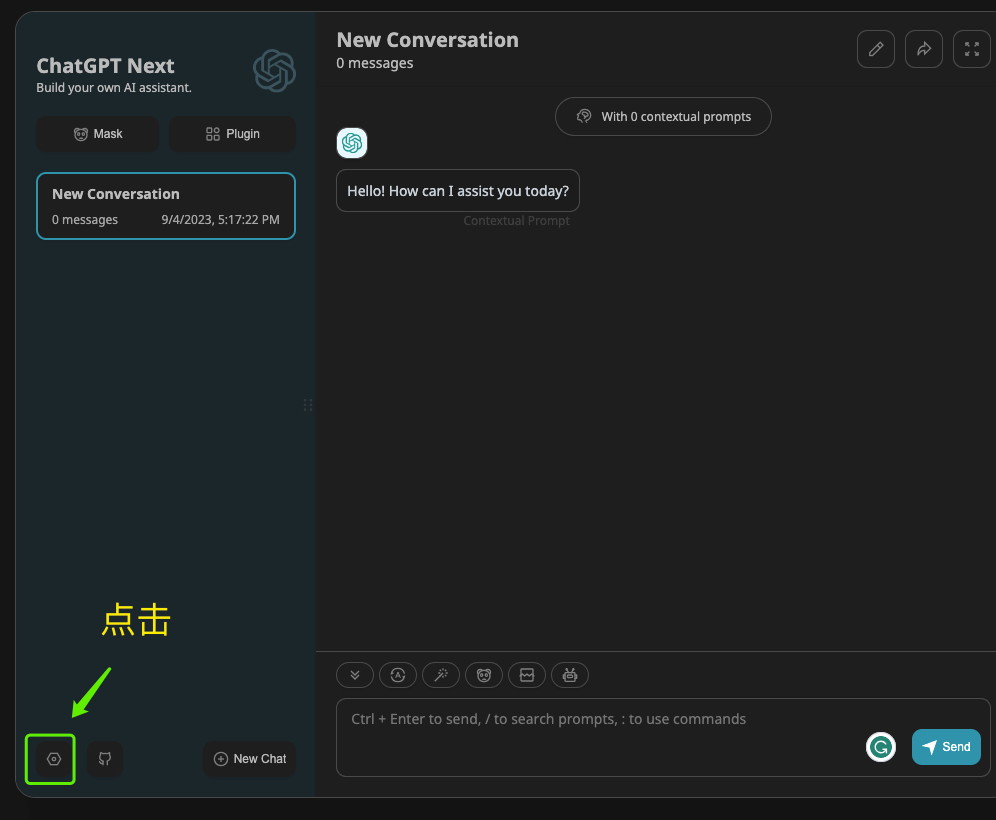This screenshot has height=820, width=996.
Task: Click the Send button
Action: (x=946, y=747)
